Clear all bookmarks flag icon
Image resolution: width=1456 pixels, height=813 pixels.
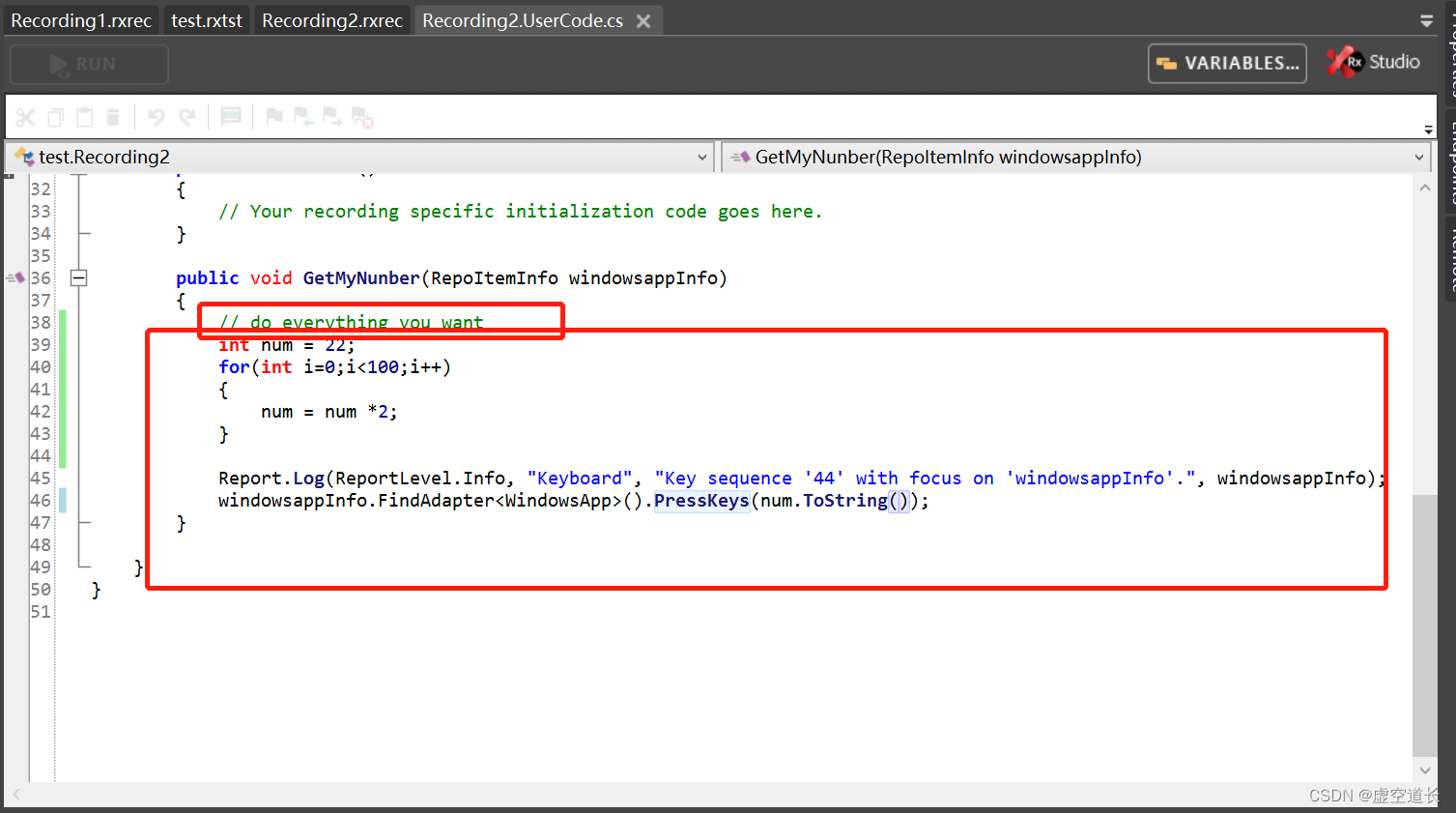pyautogui.click(x=362, y=117)
